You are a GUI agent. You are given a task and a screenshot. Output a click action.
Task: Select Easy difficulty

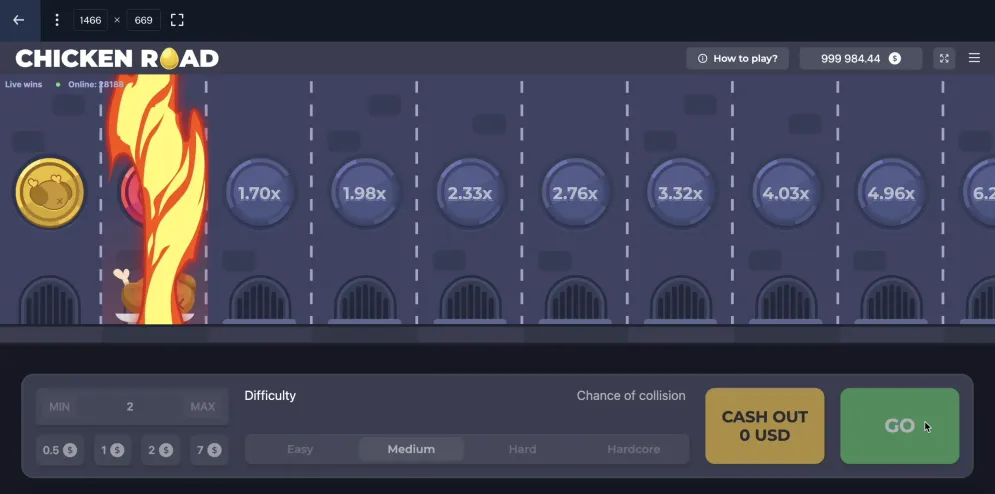[x=300, y=449]
